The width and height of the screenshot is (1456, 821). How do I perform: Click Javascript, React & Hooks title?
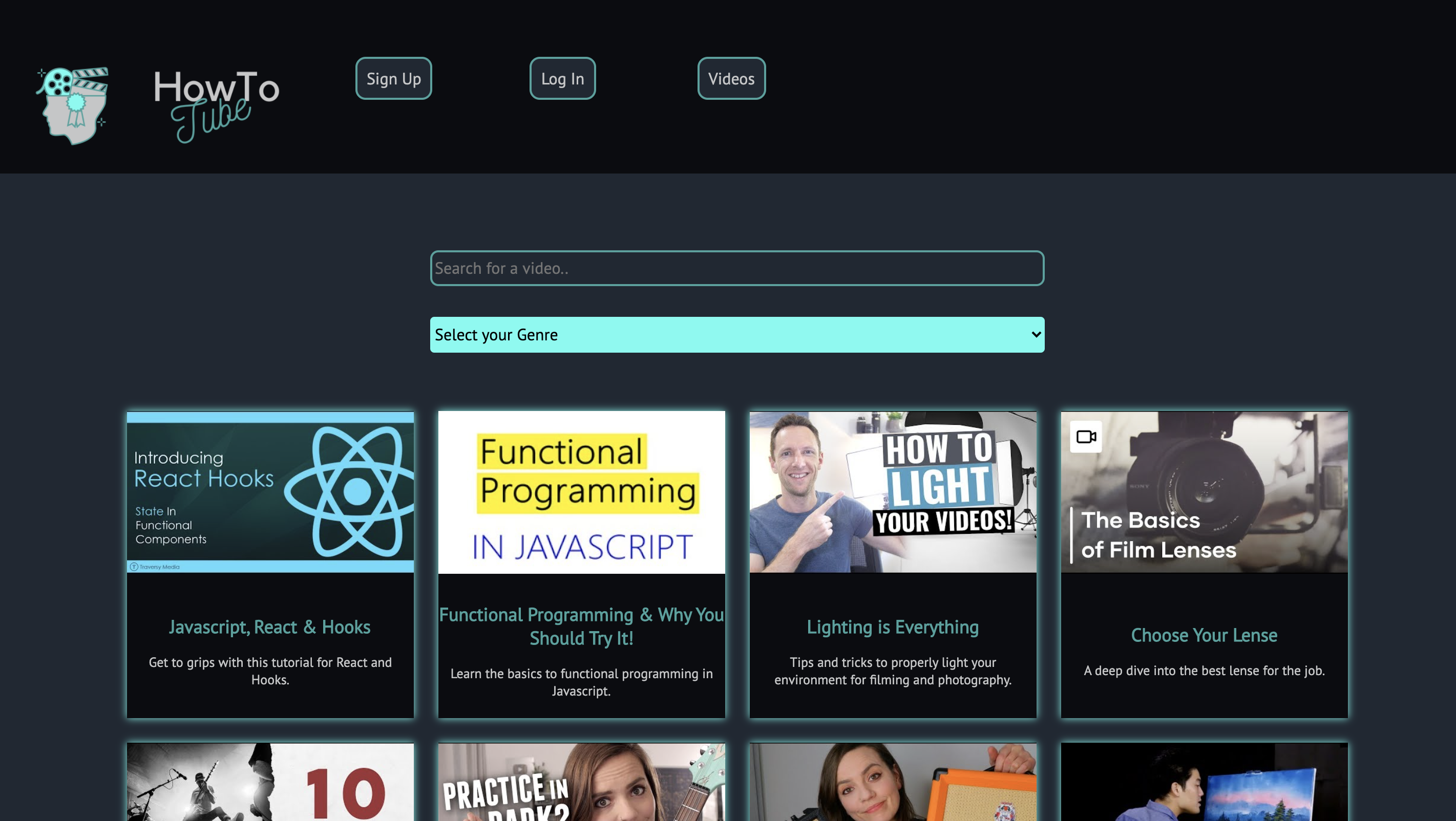click(x=269, y=627)
